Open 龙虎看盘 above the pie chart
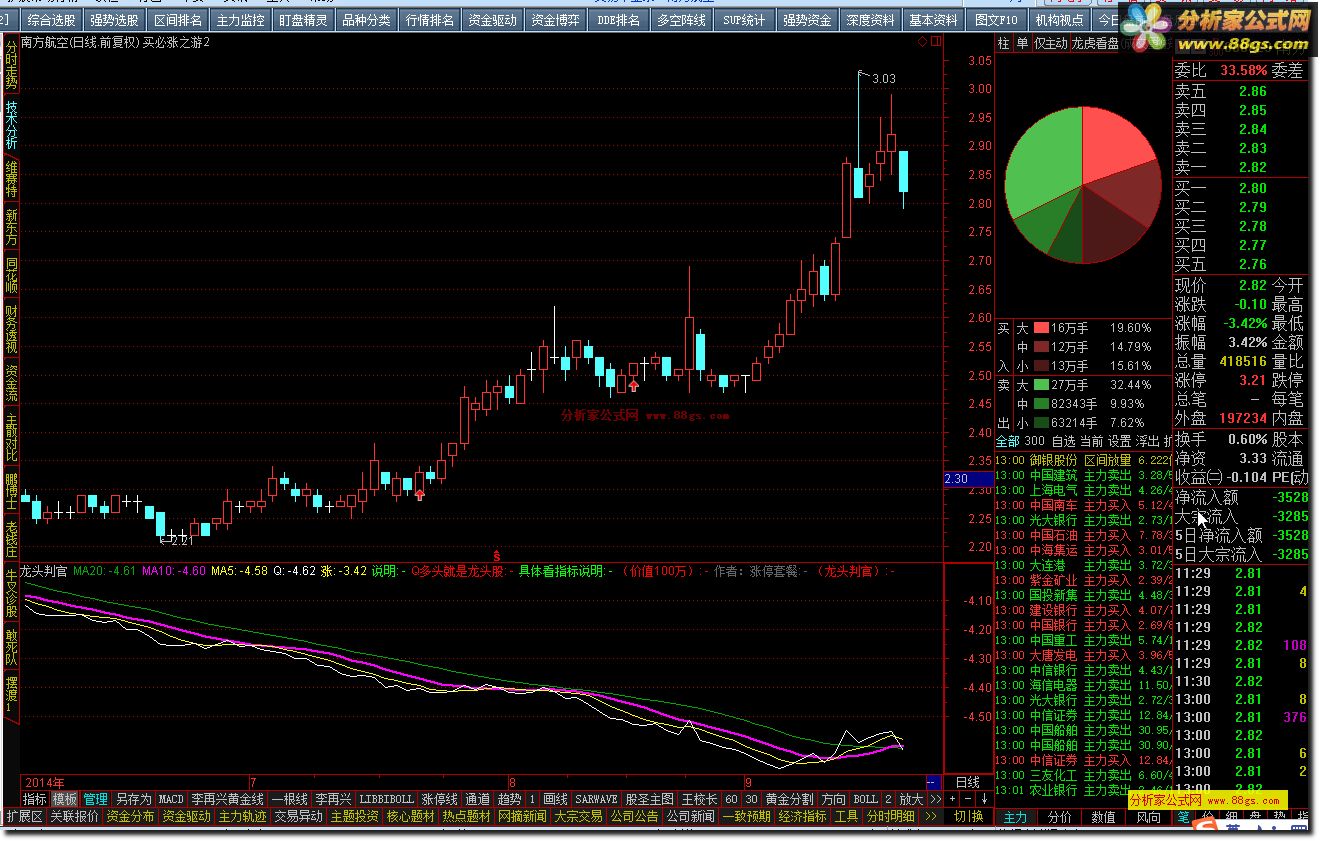 point(1095,43)
